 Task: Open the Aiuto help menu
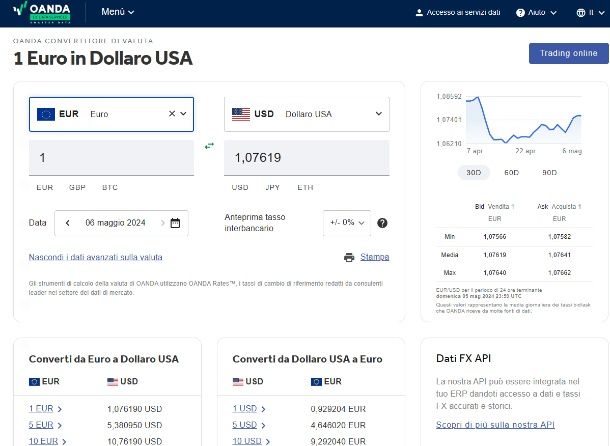coord(536,12)
